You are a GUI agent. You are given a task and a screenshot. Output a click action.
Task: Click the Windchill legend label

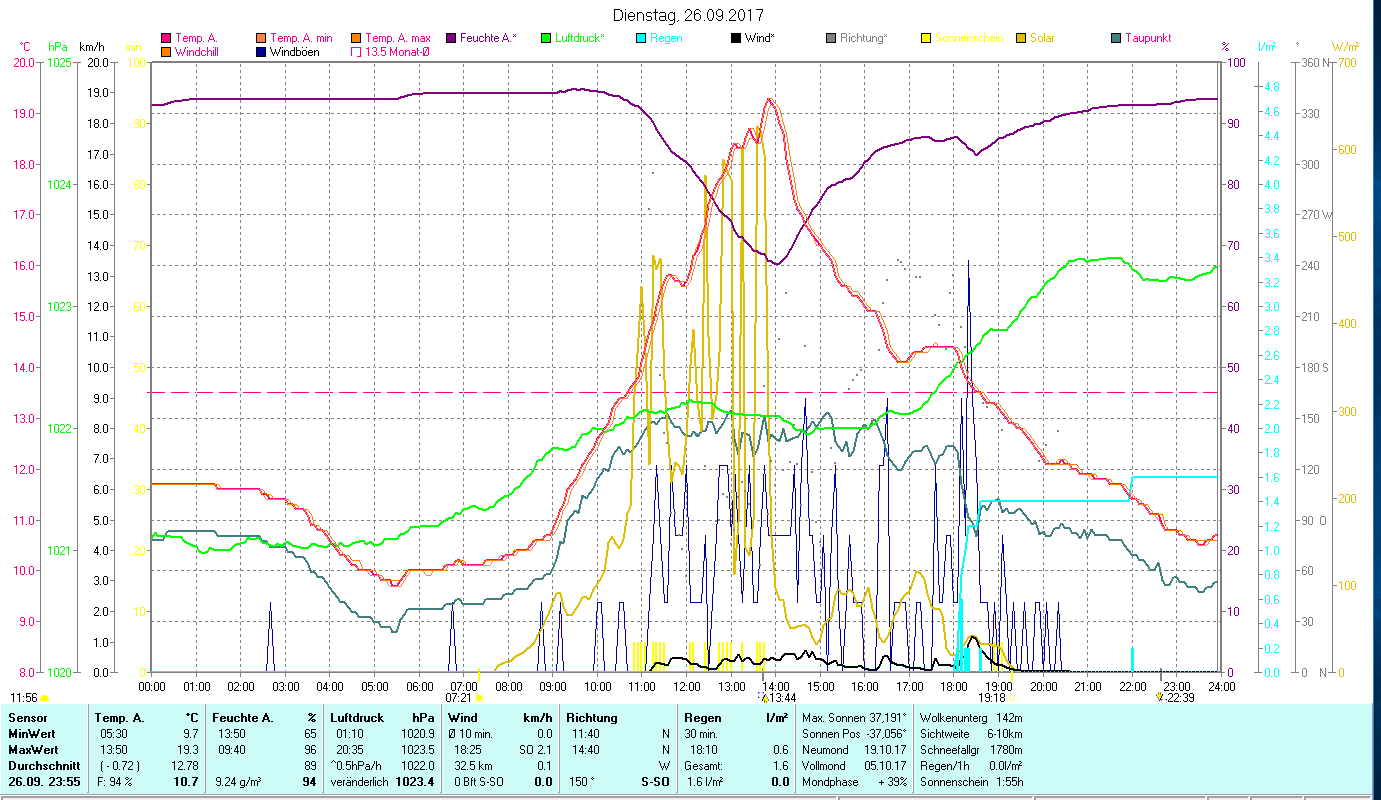tap(197, 52)
